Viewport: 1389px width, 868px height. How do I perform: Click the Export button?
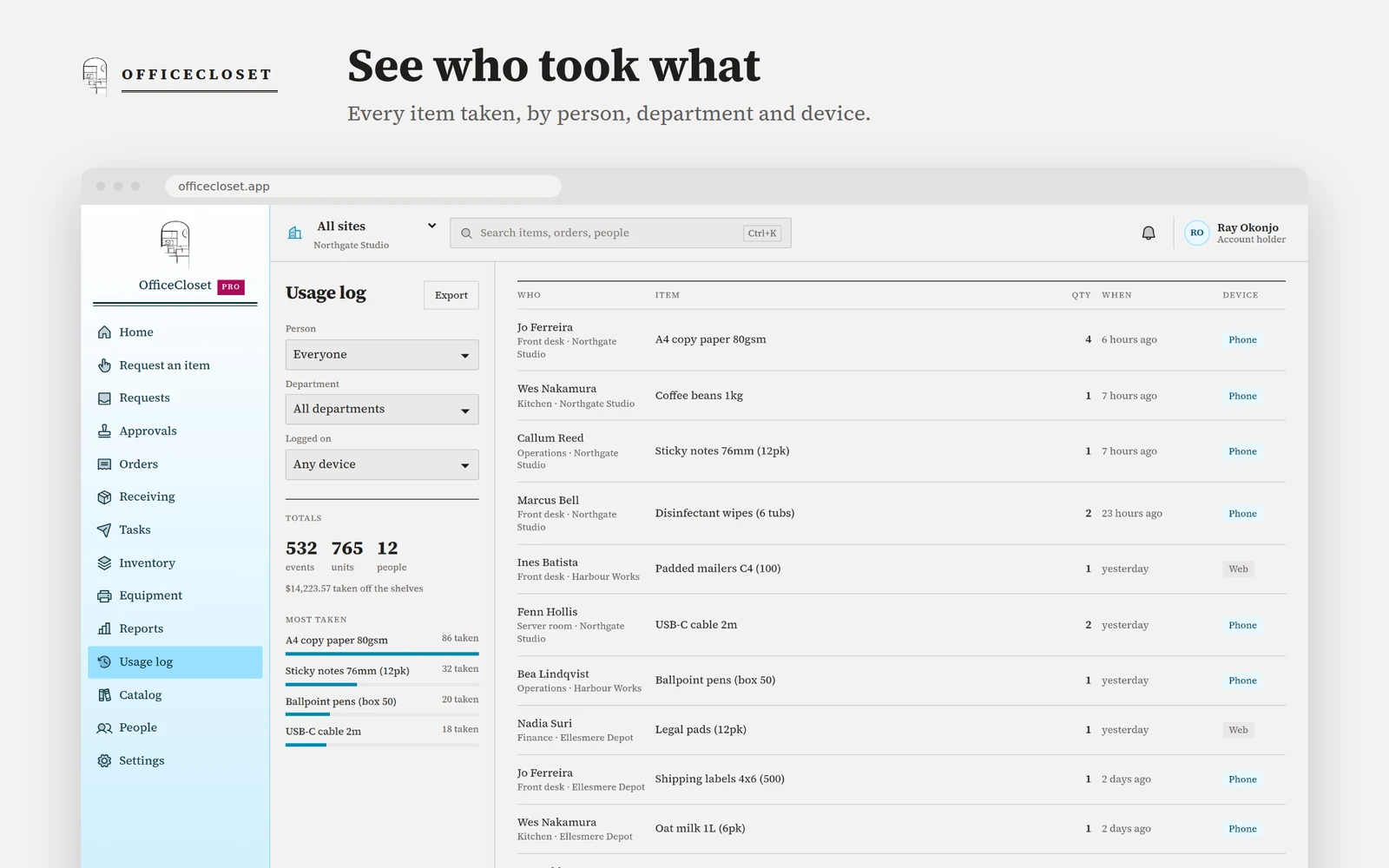click(451, 295)
